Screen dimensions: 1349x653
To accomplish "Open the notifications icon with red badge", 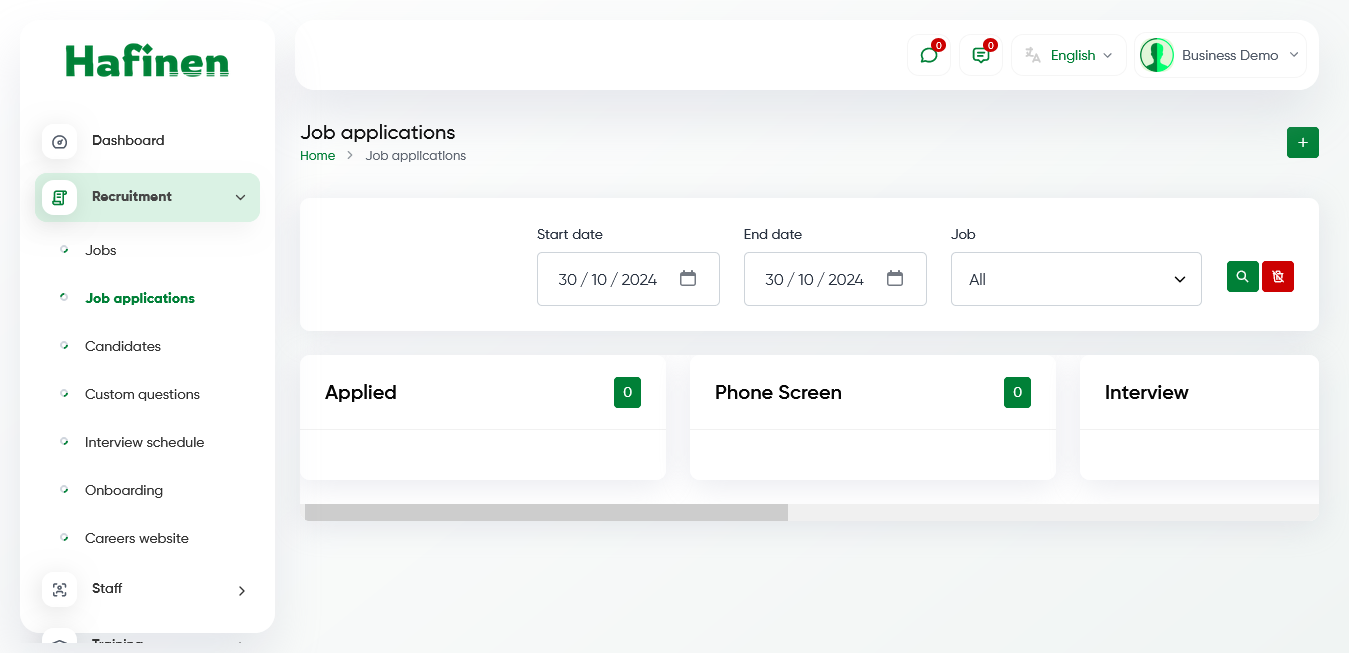I will coord(980,55).
